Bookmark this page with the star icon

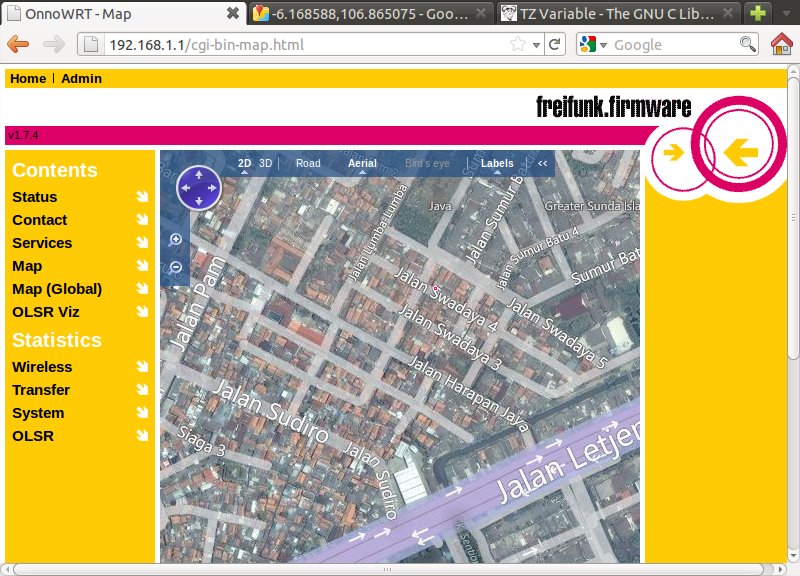[x=518, y=45]
